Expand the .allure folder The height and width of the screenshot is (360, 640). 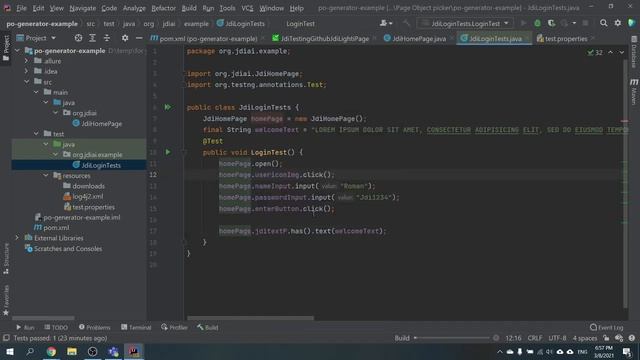[x=27, y=61]
